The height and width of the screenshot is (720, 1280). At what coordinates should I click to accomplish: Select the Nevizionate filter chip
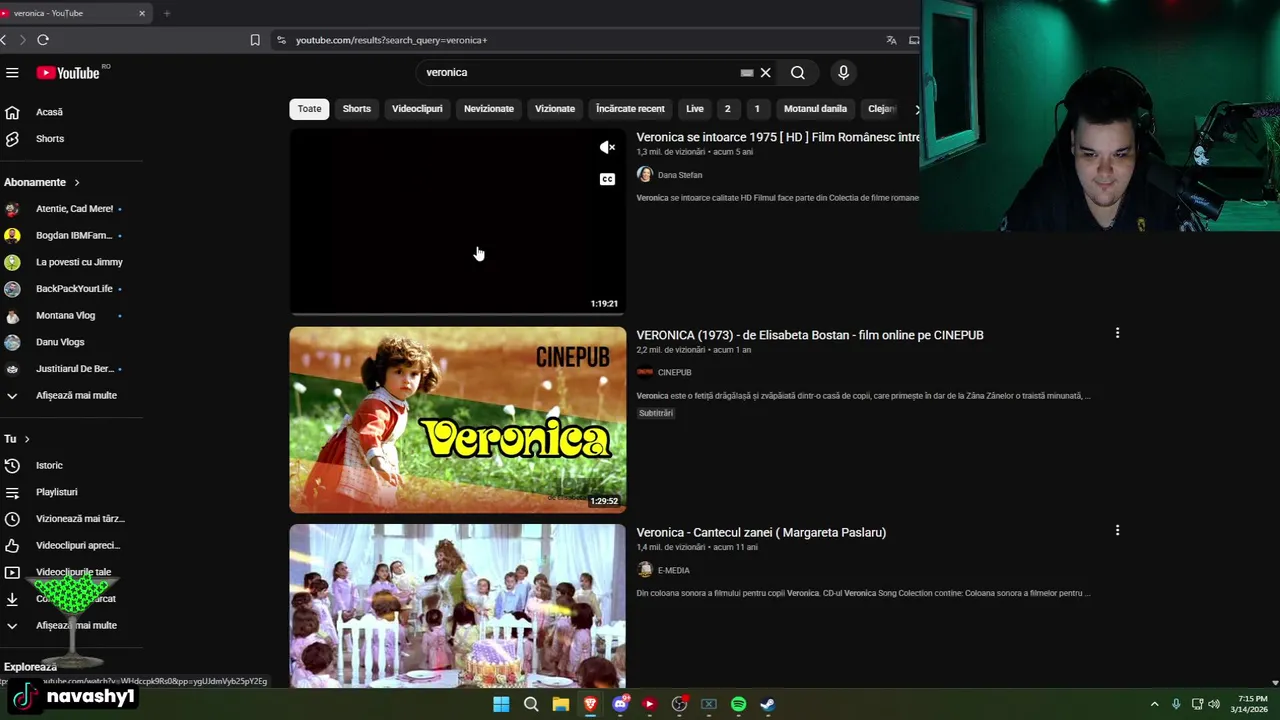click(489, 109)
